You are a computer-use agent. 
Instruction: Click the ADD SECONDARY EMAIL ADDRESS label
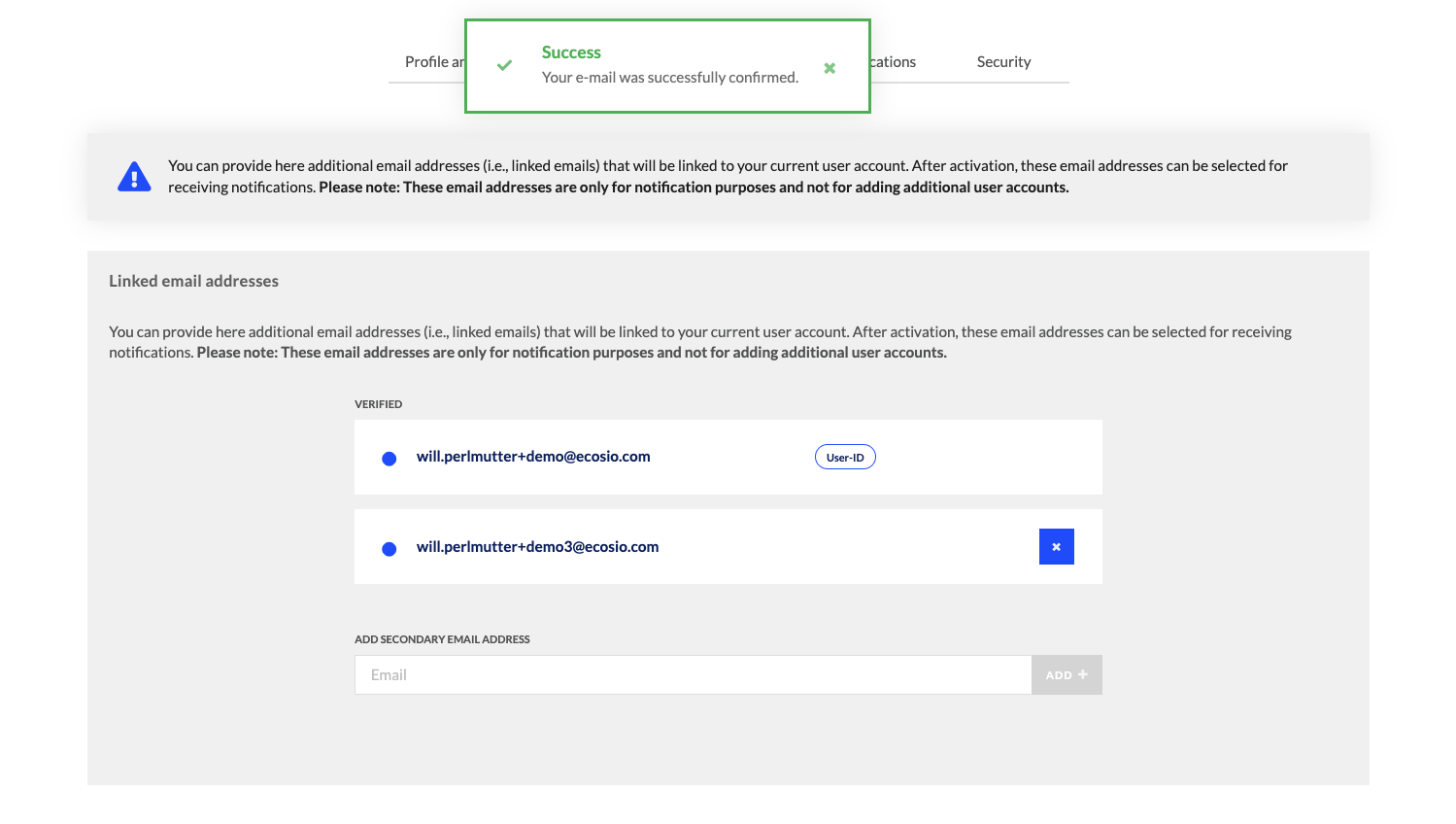click(442, 639)
